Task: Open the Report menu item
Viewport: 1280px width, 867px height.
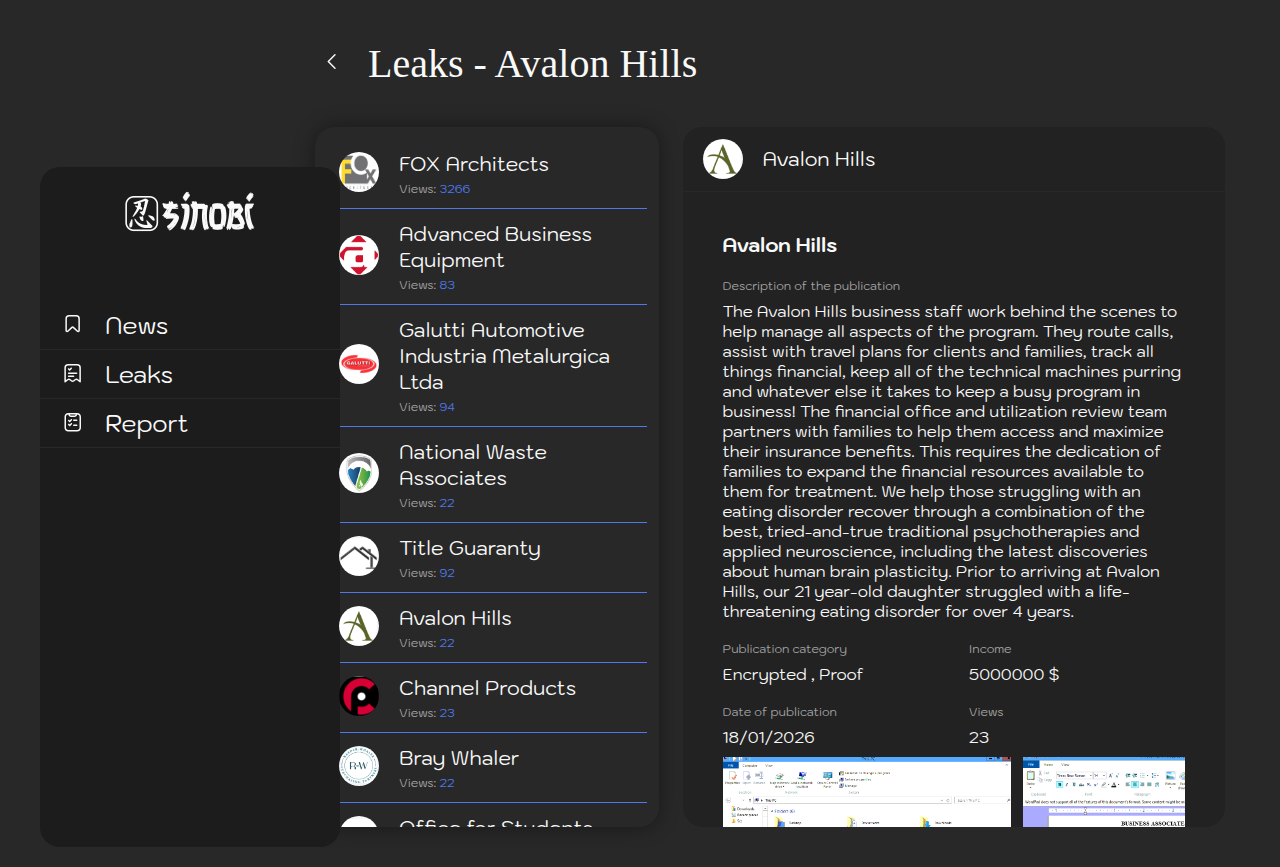Action: (x=146, y=424)
